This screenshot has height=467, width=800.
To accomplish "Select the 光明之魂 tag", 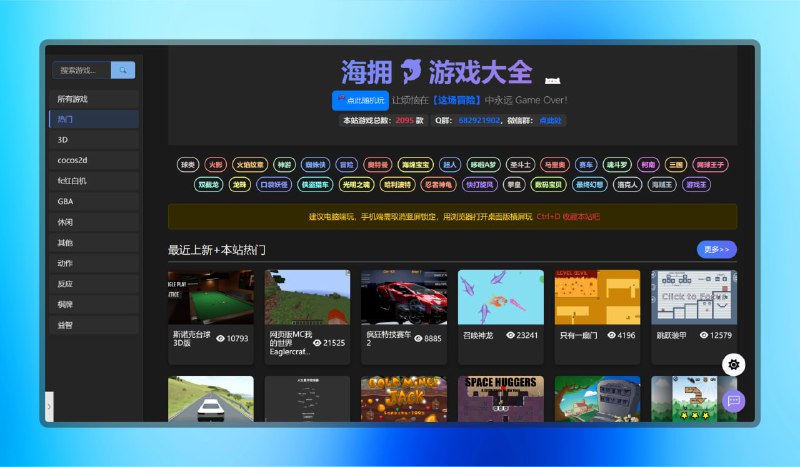I will pyautogui.click(x=357, y=185).
